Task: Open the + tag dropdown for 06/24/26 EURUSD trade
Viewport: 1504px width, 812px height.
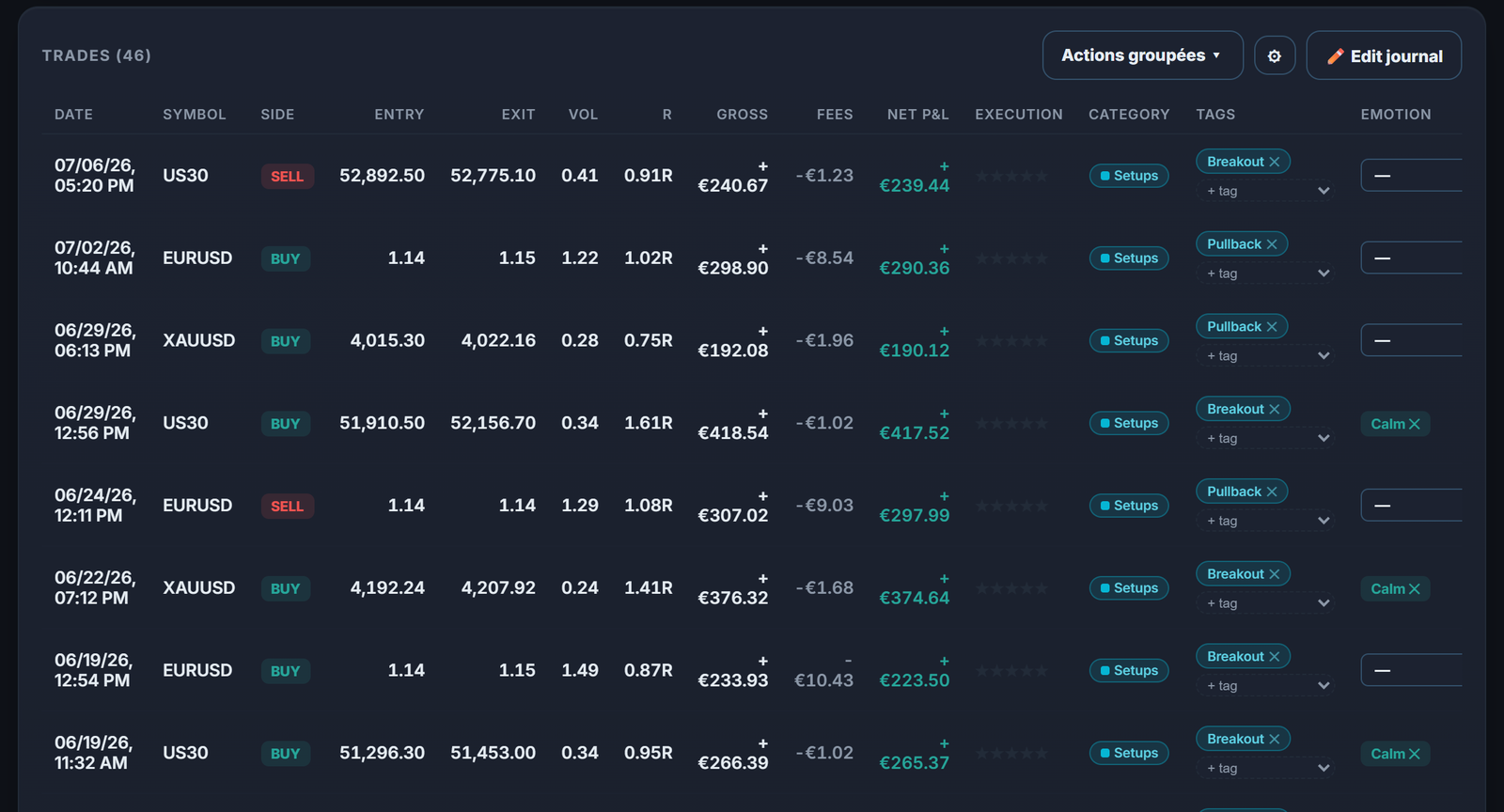Action: coord(1266,521)
